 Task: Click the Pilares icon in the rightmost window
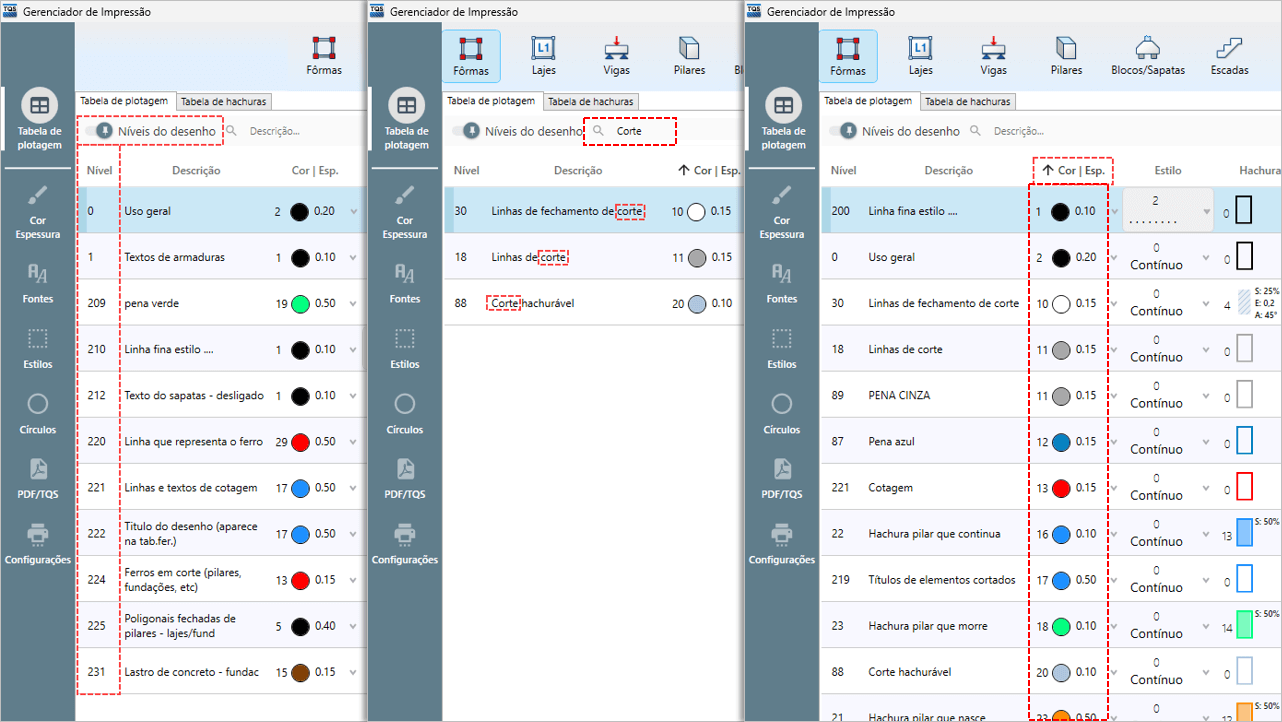pos(1066,55)
